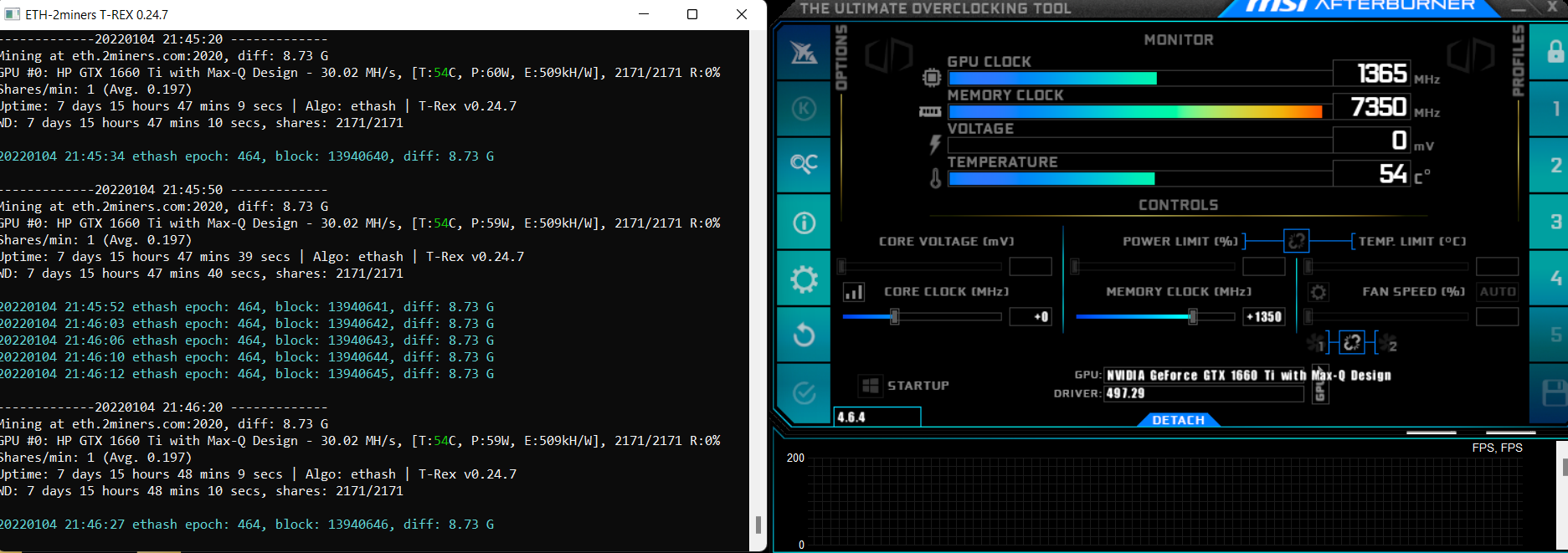The image size is (1568, 553).
Task: Apply settings with the checkmark icon
Action: click(804, 392)
